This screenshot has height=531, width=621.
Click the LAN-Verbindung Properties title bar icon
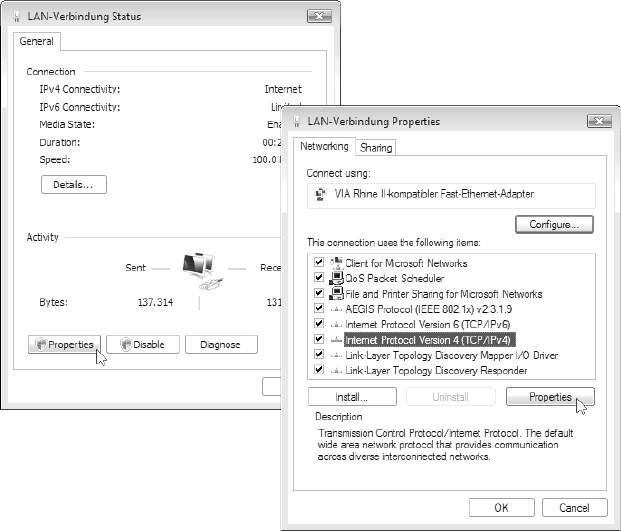296,121
